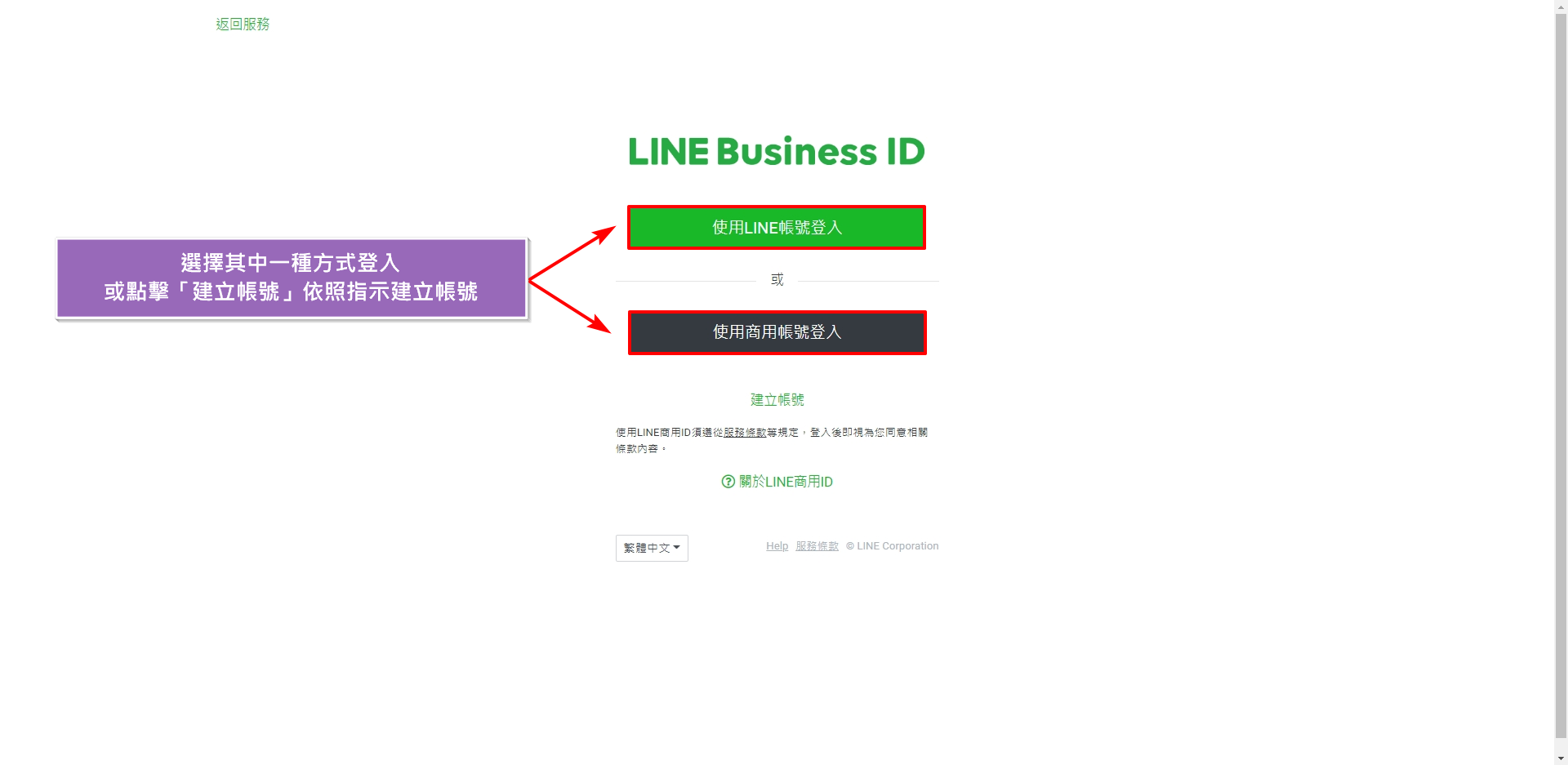Open the 繁體中文 language dropdown
The width and height of the screenshot is (1568, 765).
(652, 548)
